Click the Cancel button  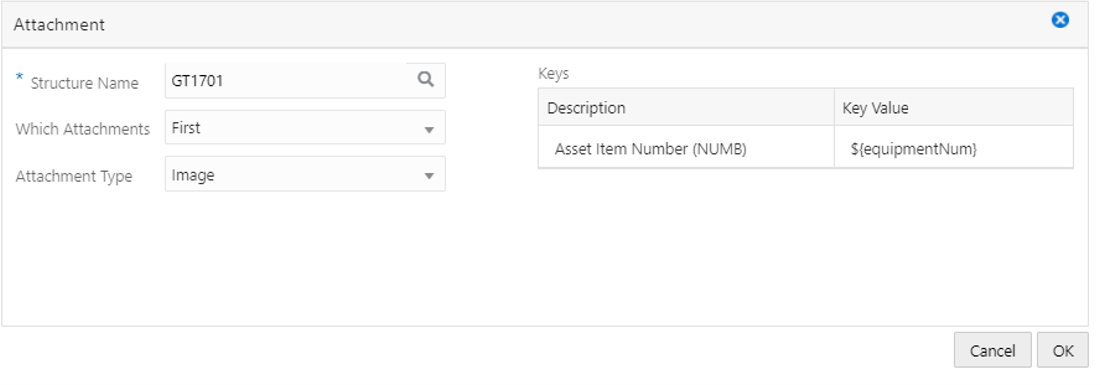[x=992, y=351]
